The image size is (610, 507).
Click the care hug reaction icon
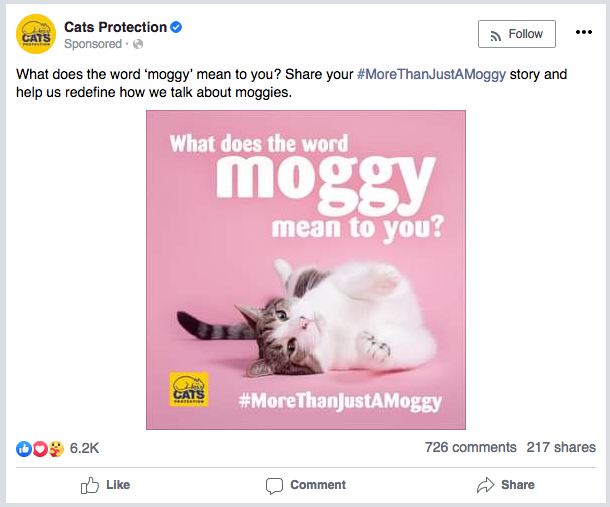coord(56,449)
